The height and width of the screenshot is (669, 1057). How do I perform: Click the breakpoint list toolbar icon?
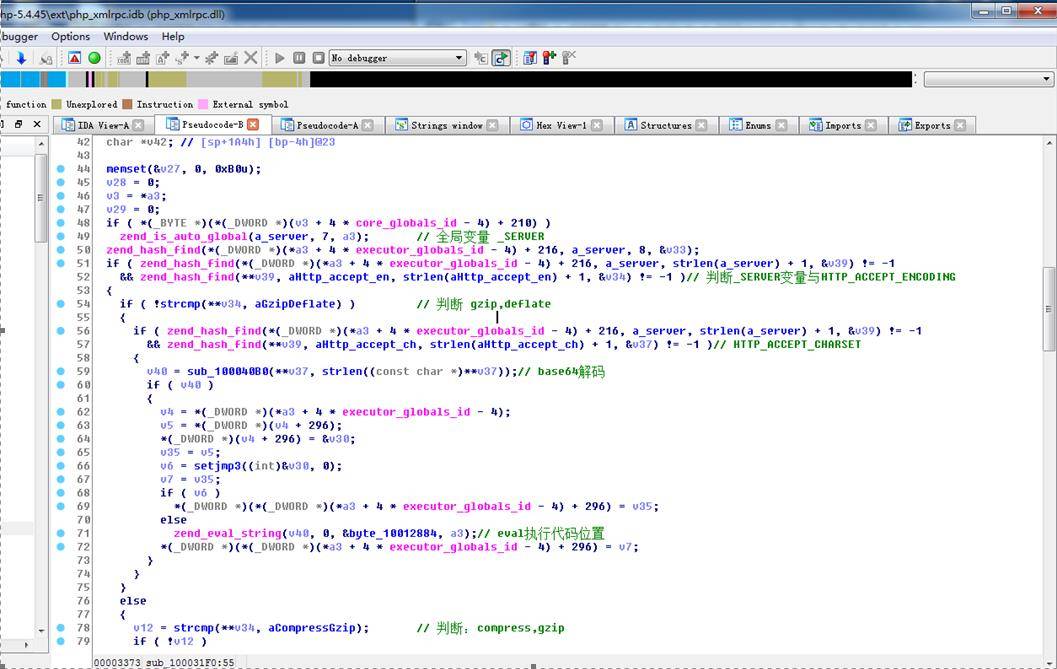pos(530,58)
